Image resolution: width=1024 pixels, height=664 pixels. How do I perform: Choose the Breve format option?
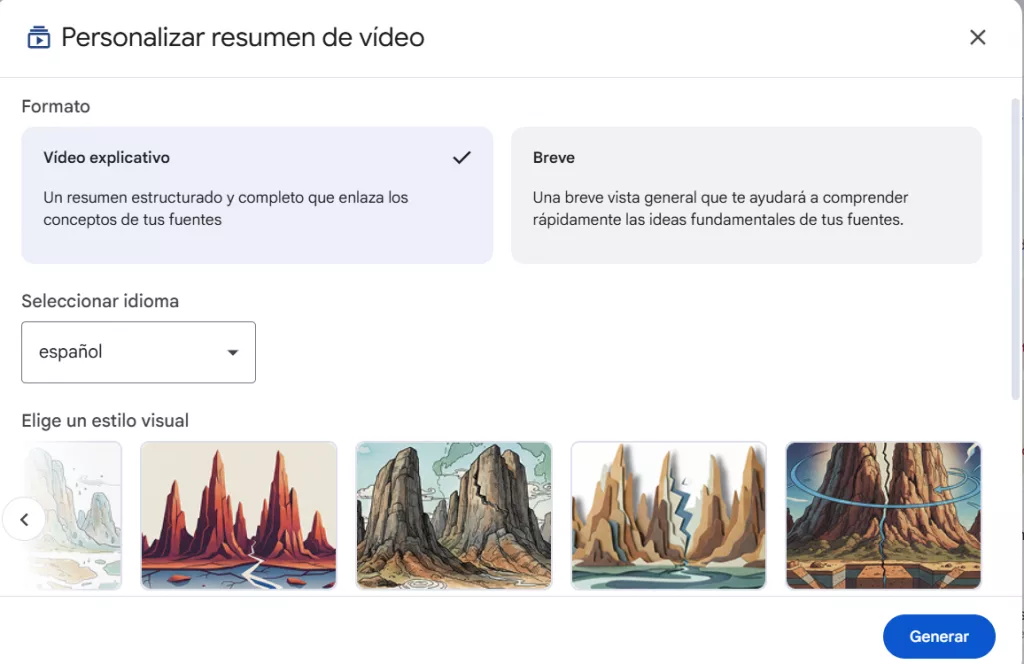click(746, 195)
